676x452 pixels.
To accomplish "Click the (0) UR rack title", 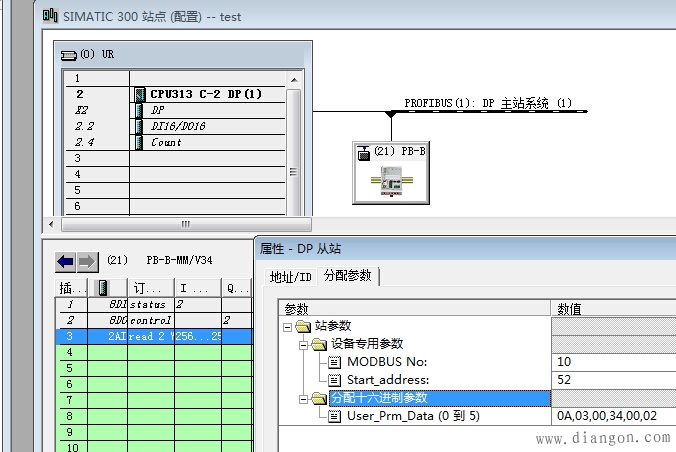I will tap(97, 54).
